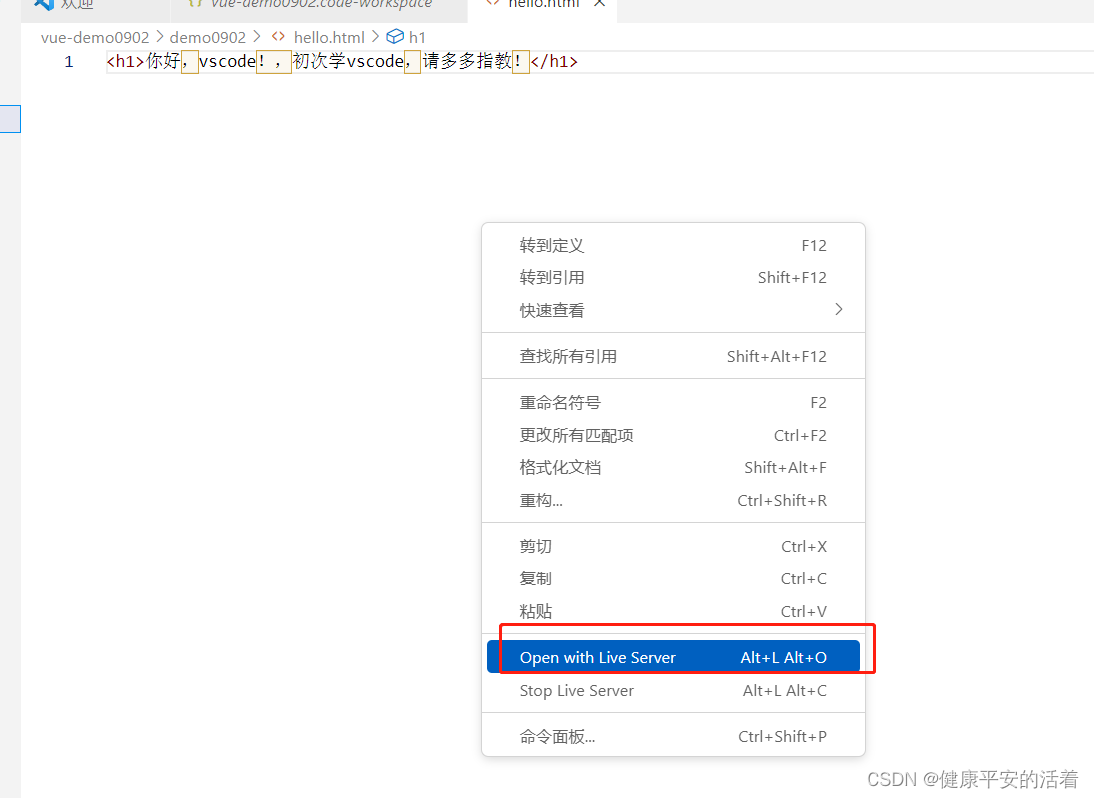Image resolution: width=1094 pixels, height=798 pixels.
Task: Click the <> icon beside hello.html in the breadcrumb
Action: 277,37
